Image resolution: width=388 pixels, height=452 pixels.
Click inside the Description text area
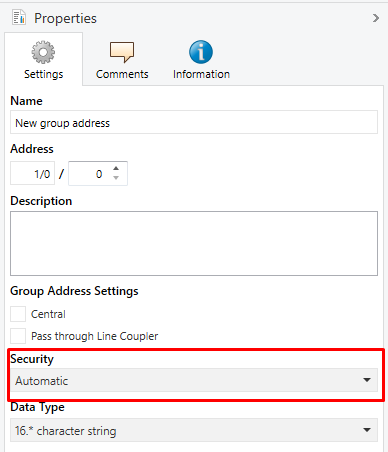(194, 243)
